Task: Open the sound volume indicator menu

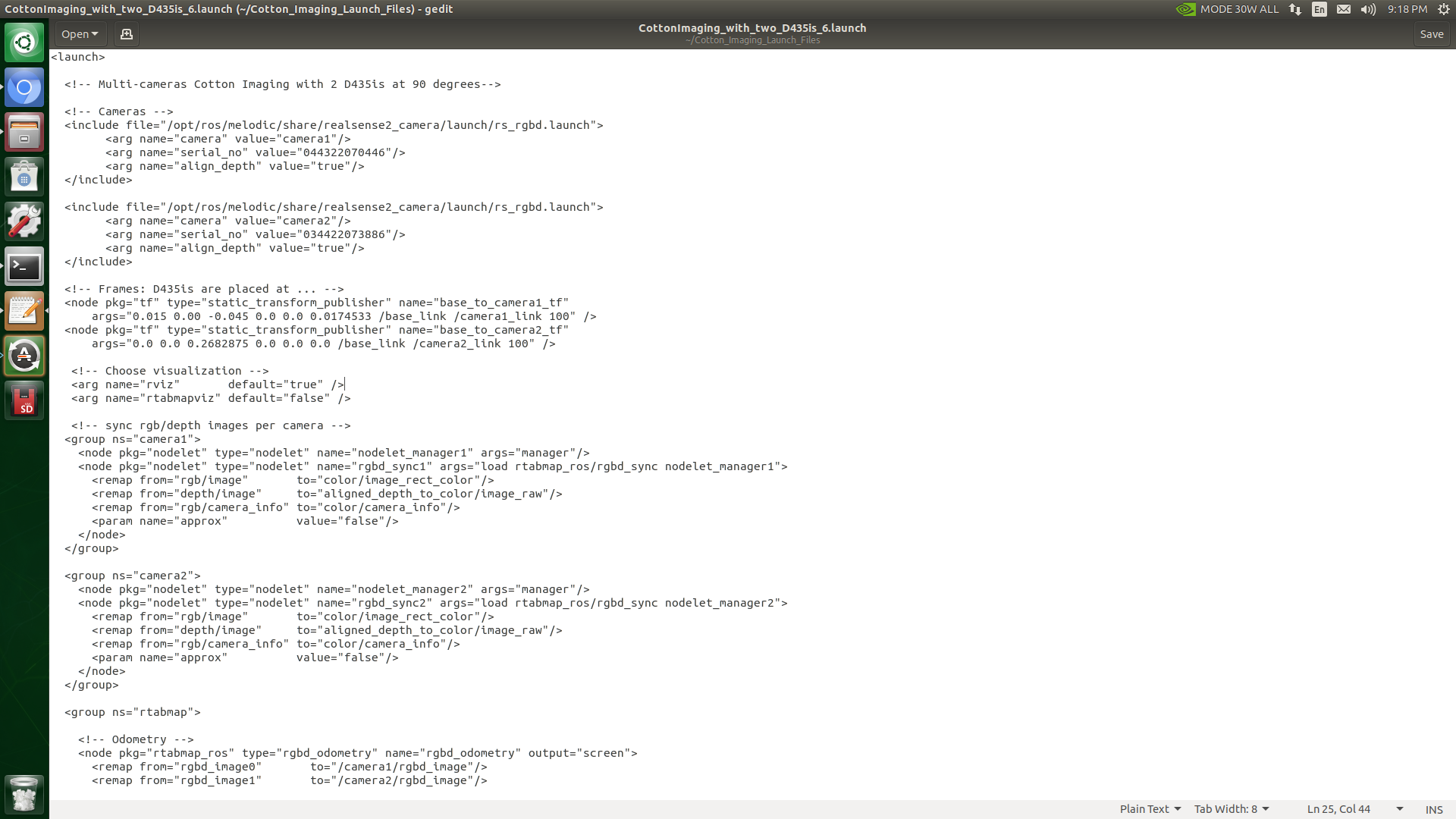Action: 1368,9
